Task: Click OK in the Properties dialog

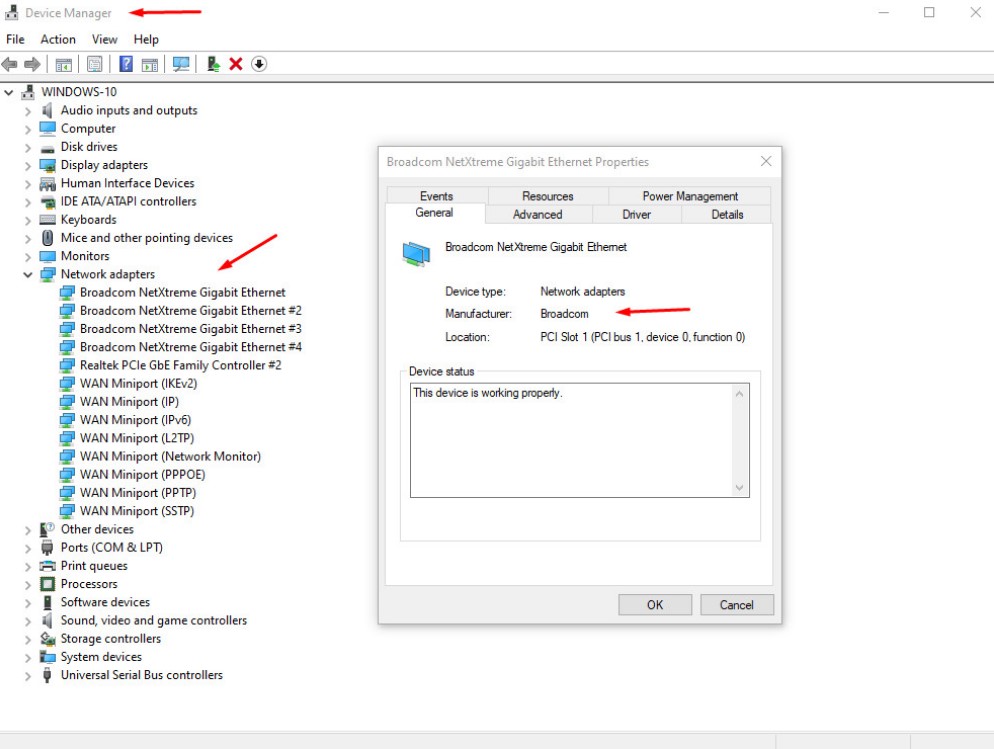Action: [x=655, y=605]
